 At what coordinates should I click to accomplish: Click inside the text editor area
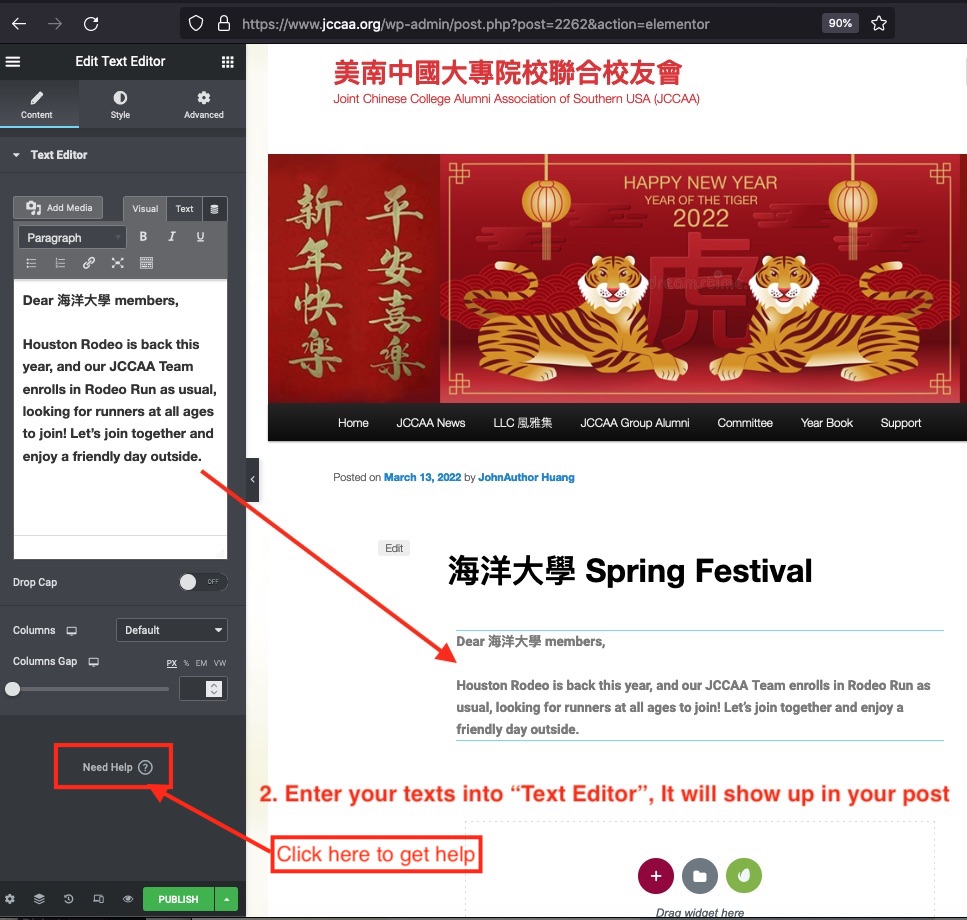tap(120, 407)
